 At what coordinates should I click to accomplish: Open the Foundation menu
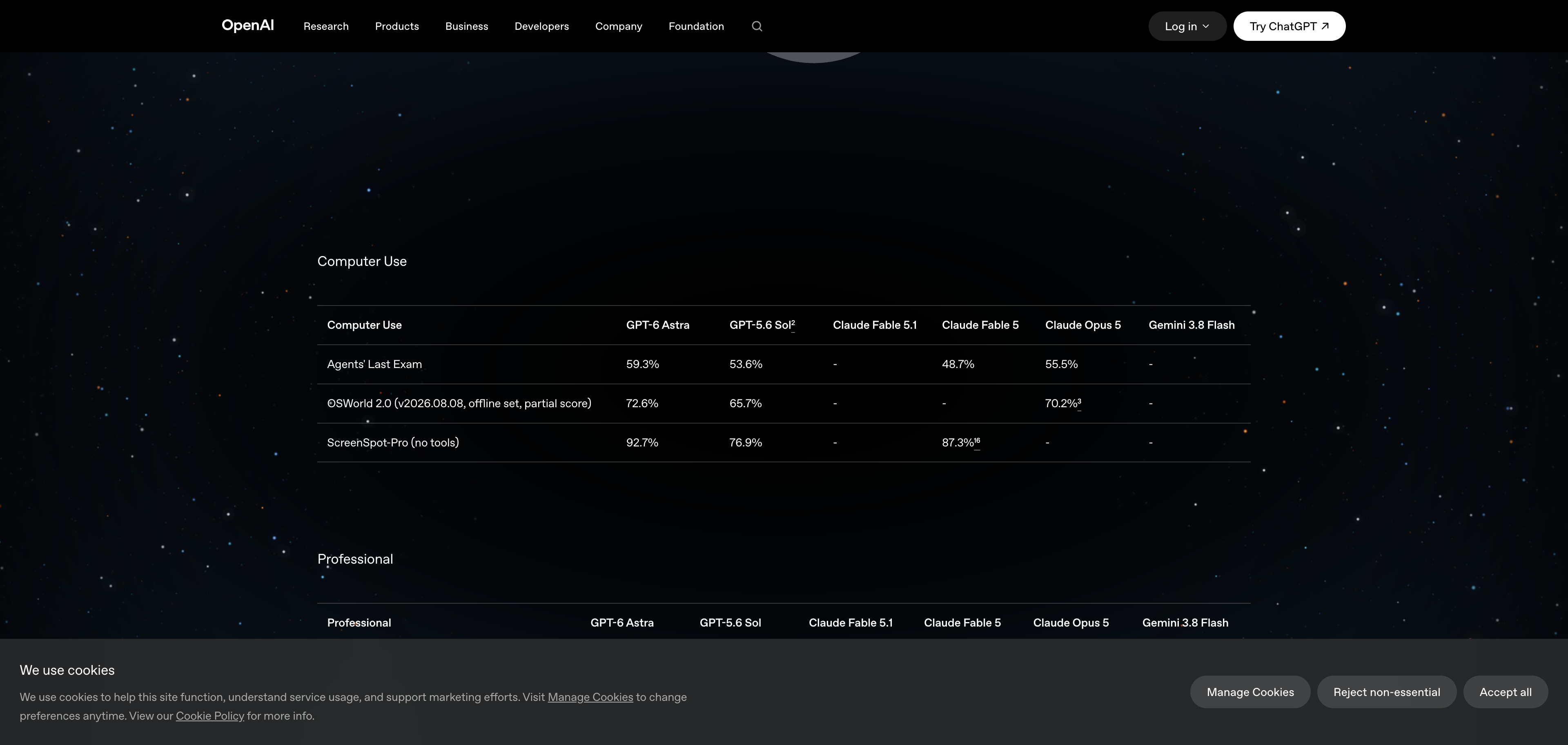pos(696,26)
